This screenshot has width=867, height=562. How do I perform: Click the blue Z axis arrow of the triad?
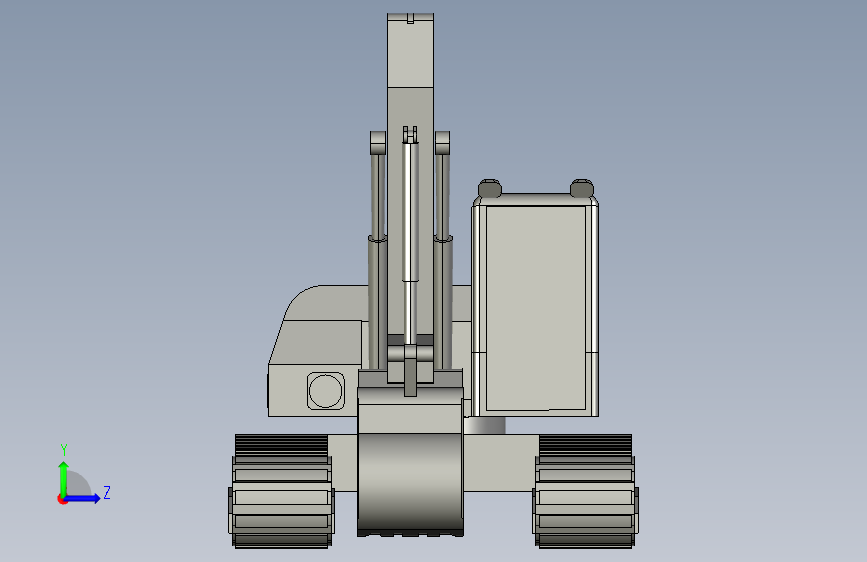pos(83,498)
